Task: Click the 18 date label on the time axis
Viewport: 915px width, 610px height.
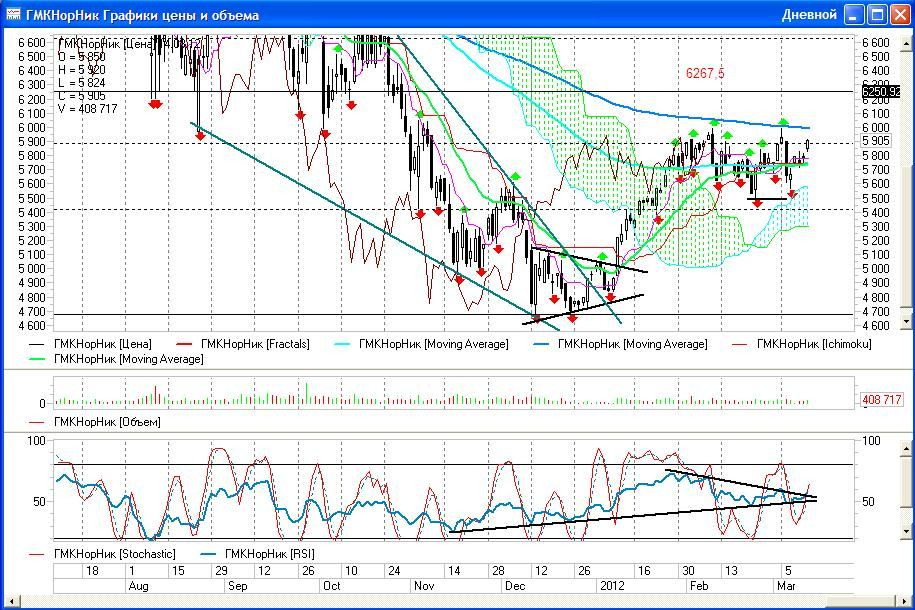Action: coord(92,571)
